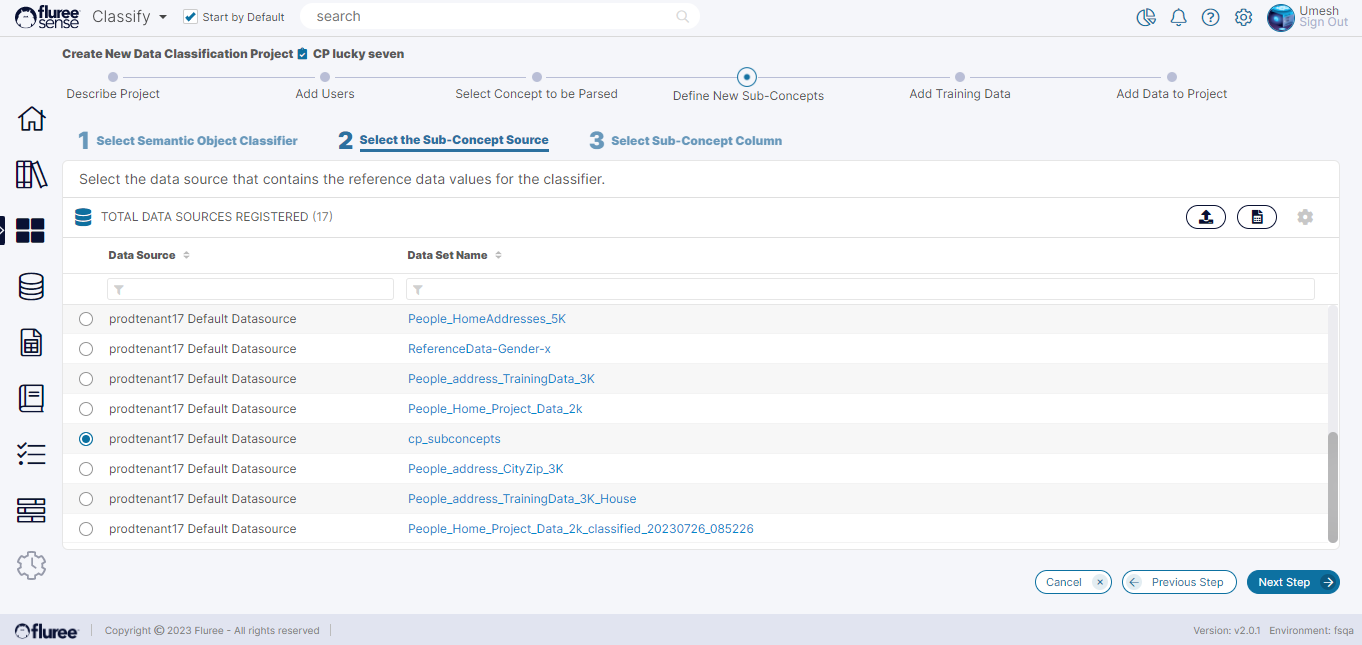
Task: Click the upload data source icon button
Action: 1206,217
